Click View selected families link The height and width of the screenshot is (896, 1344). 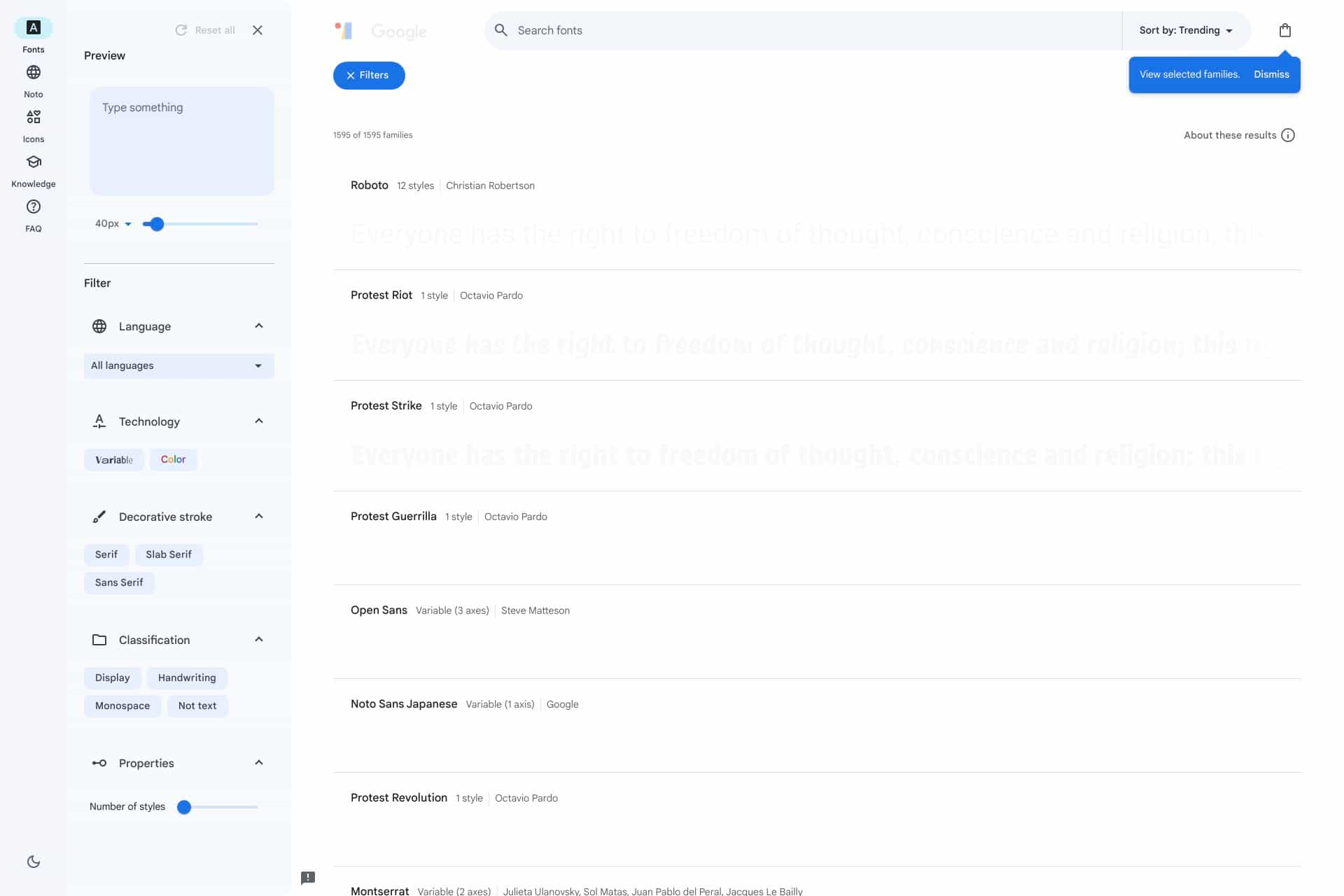pyautogui.click(x=1189, y=74)
